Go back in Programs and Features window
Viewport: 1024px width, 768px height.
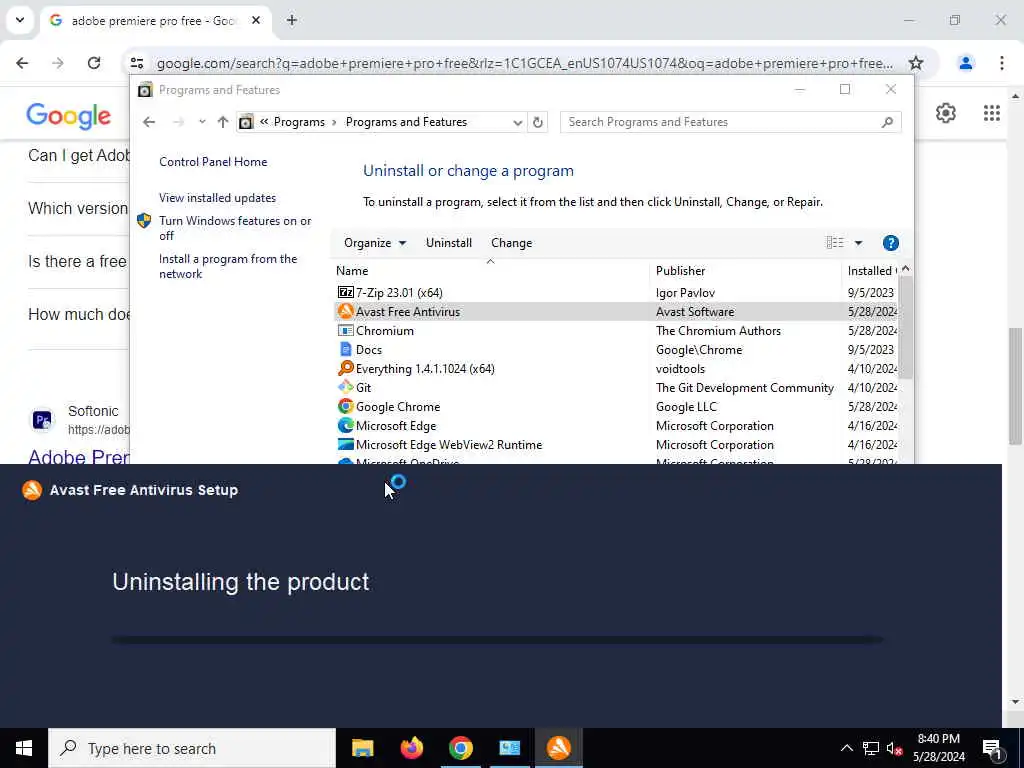point(149,122)
